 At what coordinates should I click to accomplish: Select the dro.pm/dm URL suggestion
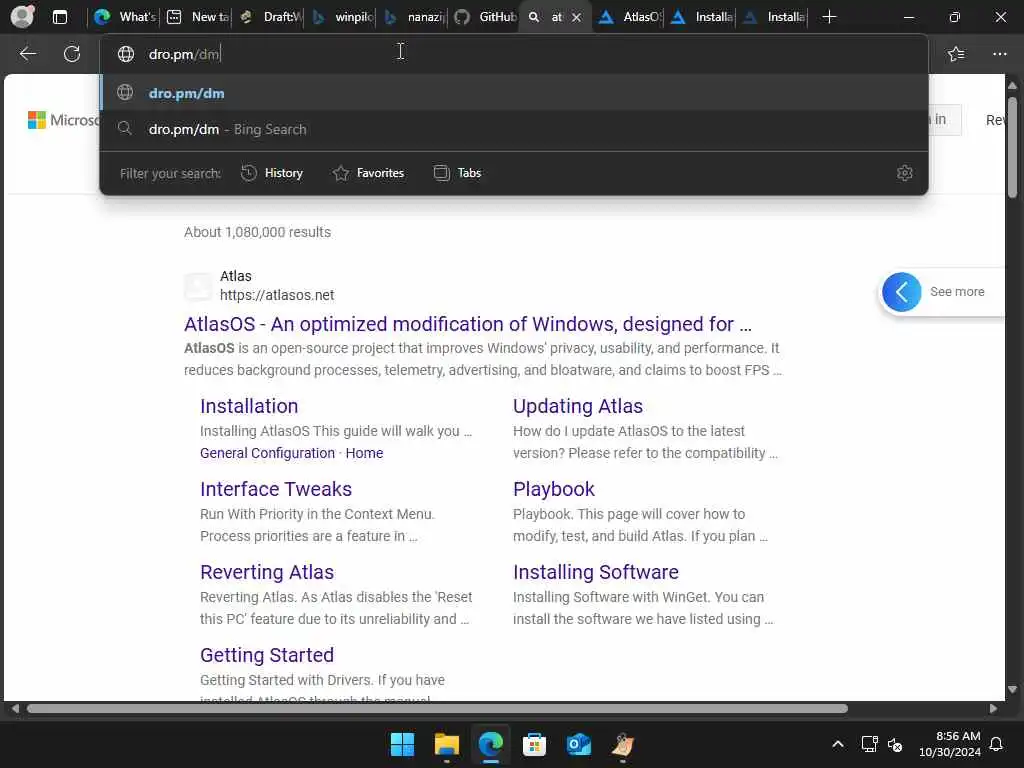point(514,93)
